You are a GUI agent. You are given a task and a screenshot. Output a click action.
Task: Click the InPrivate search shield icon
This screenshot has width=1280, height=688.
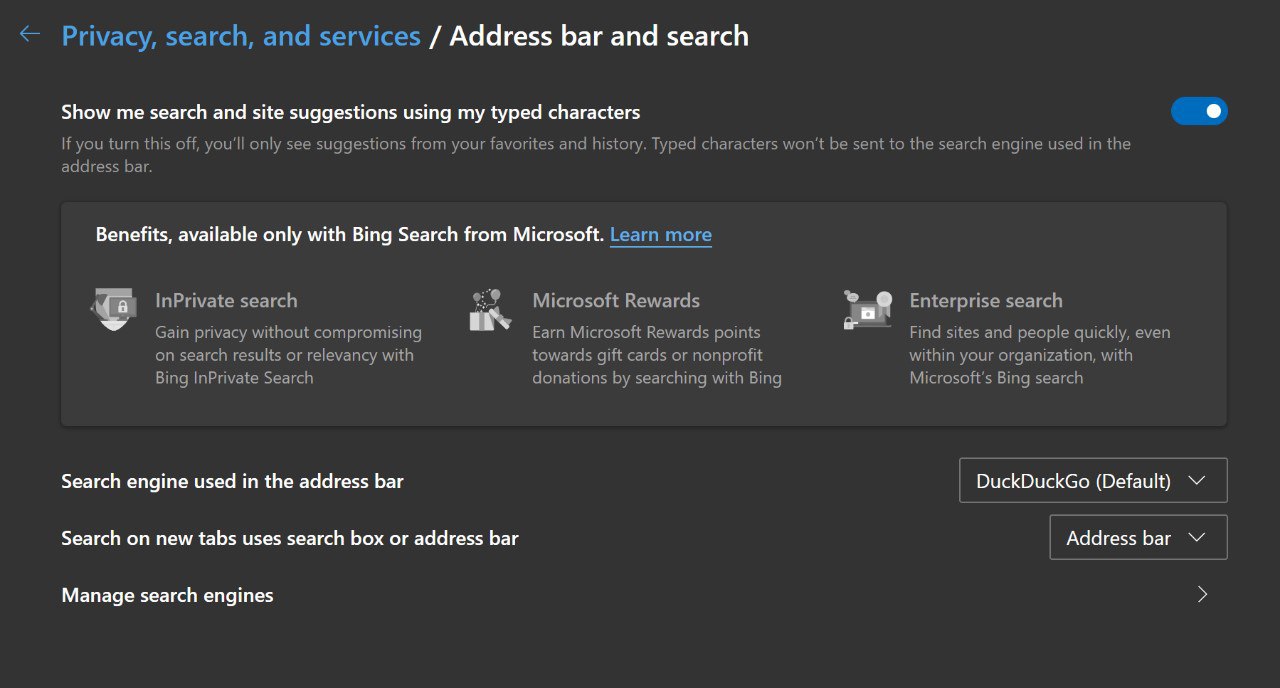click(x=114, y=309)
